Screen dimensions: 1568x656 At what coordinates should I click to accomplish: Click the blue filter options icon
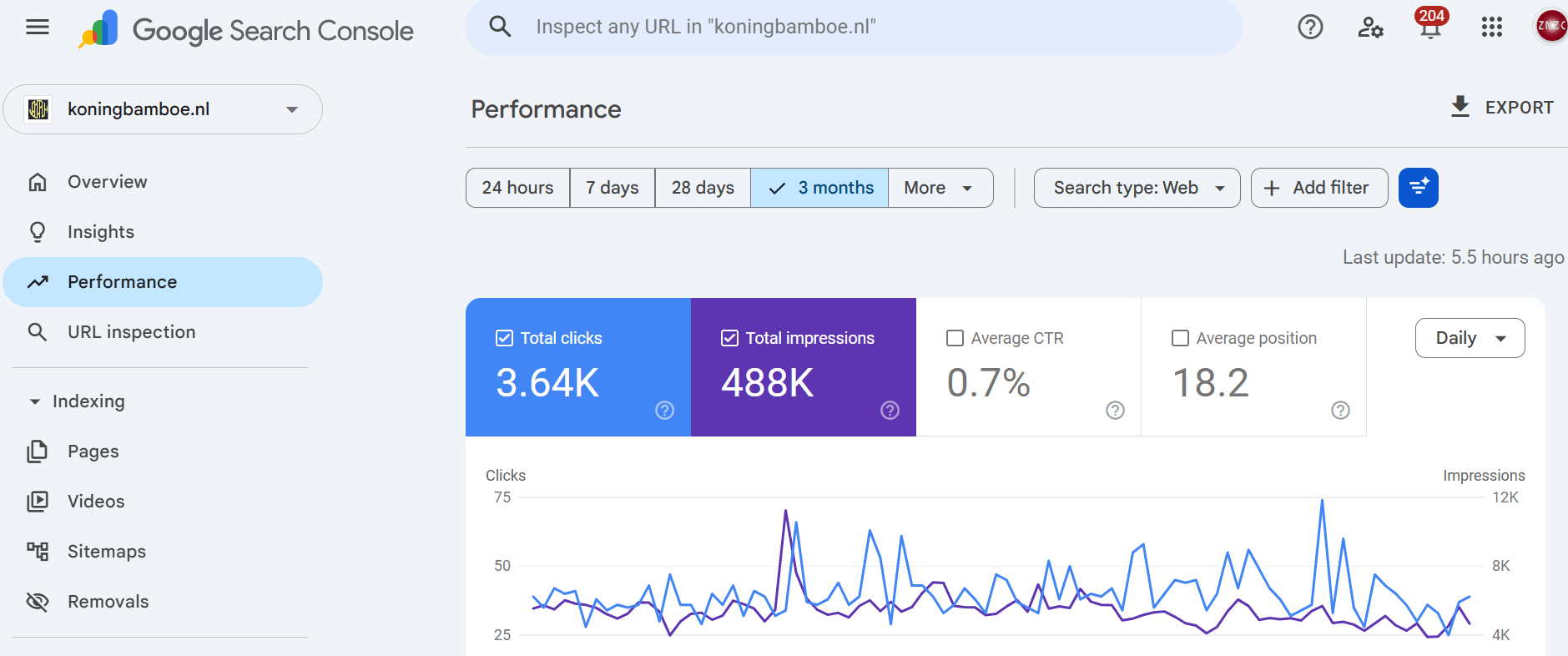[x=1418, y=188]
